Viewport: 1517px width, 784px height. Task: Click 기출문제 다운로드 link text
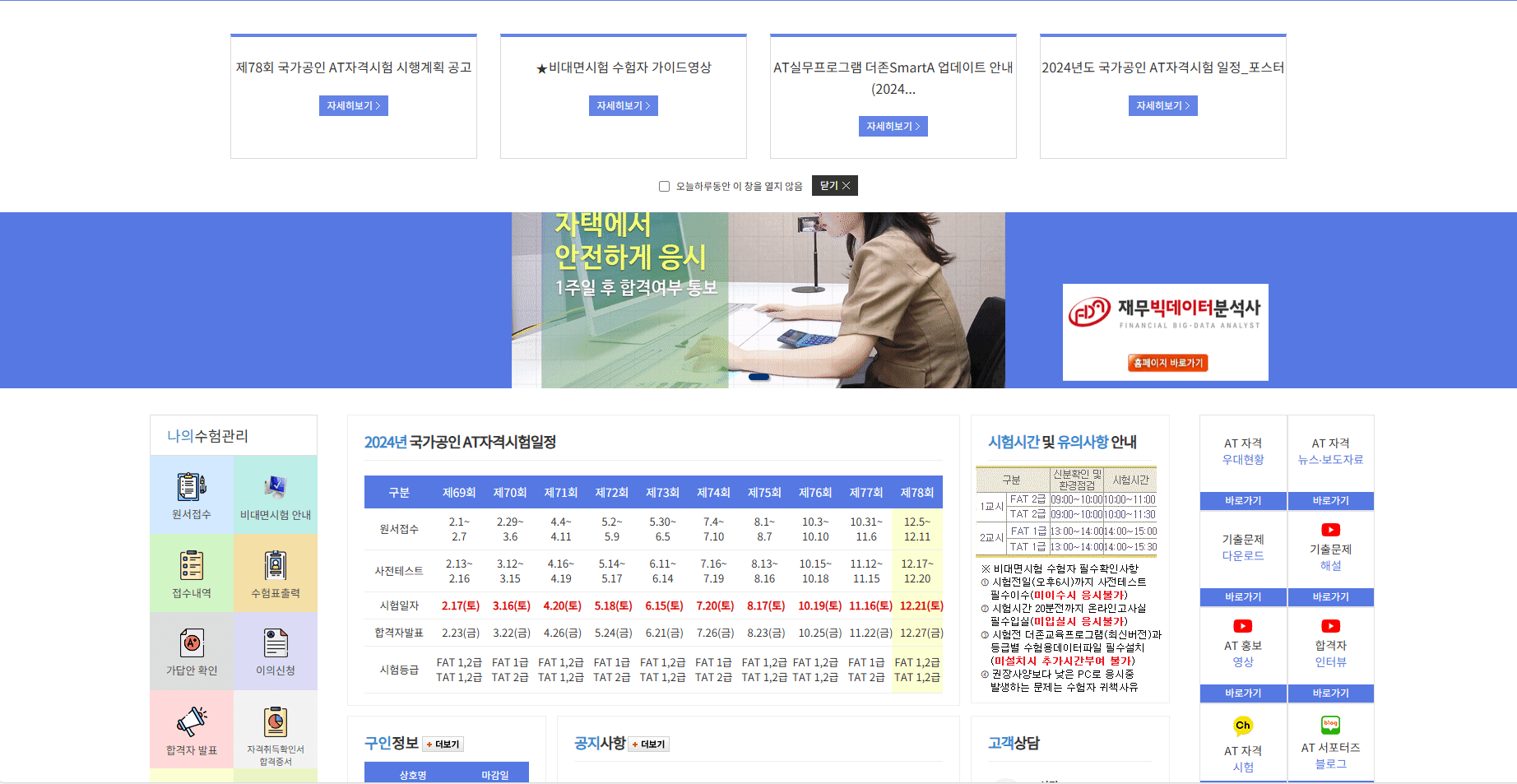point(1243,548)
